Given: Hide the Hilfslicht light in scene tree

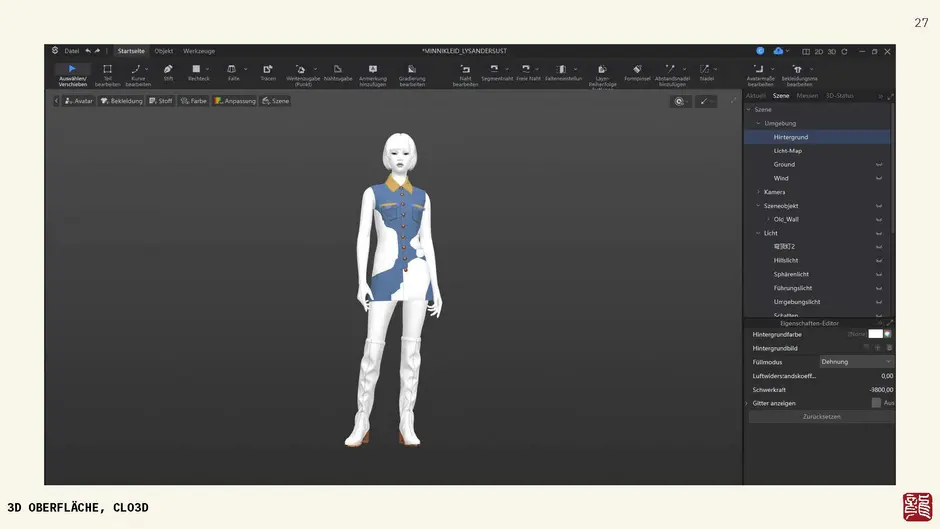Looking at the screenshot, I should click(879, 260).
